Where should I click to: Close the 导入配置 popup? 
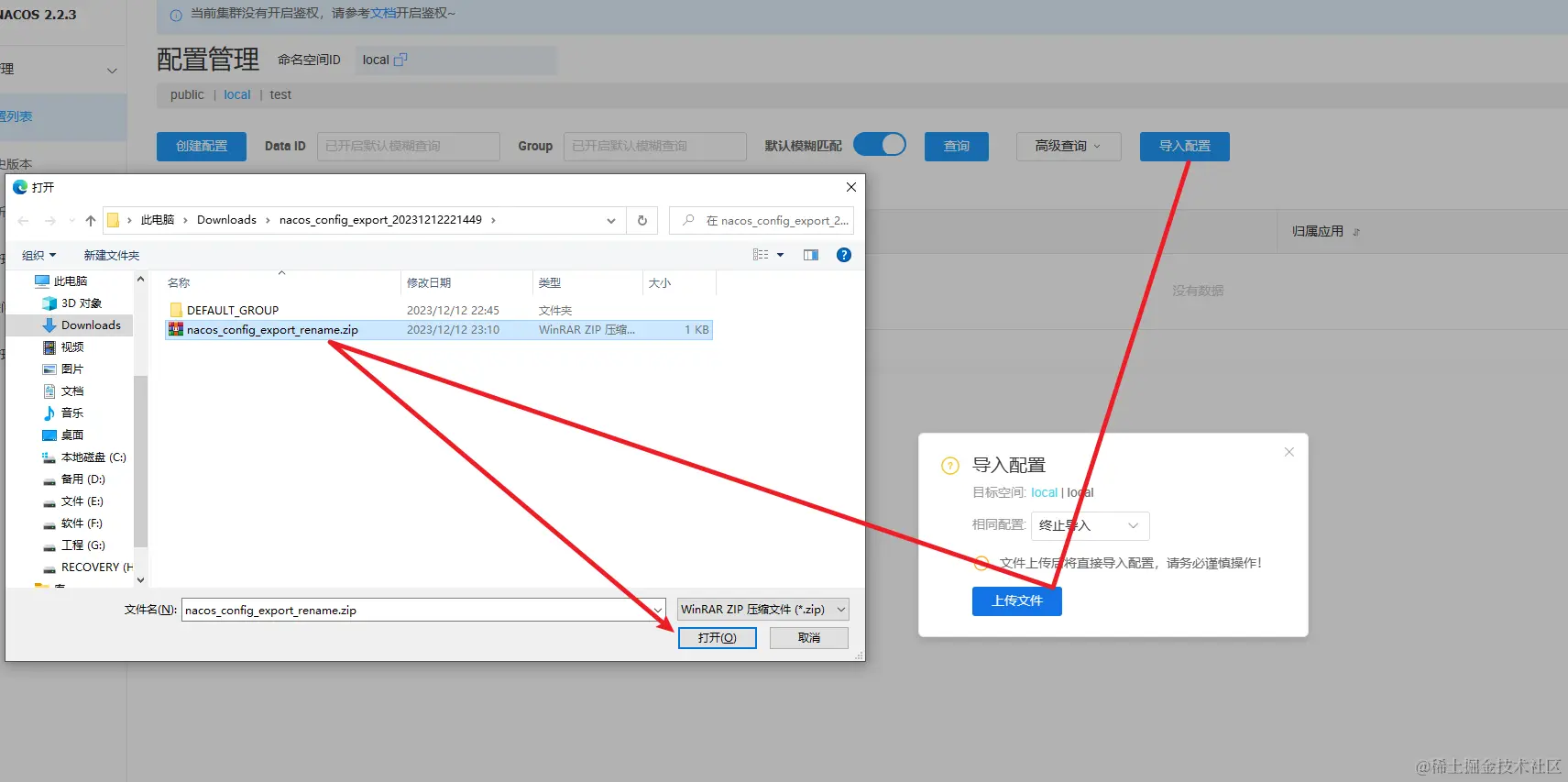pos(1289,452)
